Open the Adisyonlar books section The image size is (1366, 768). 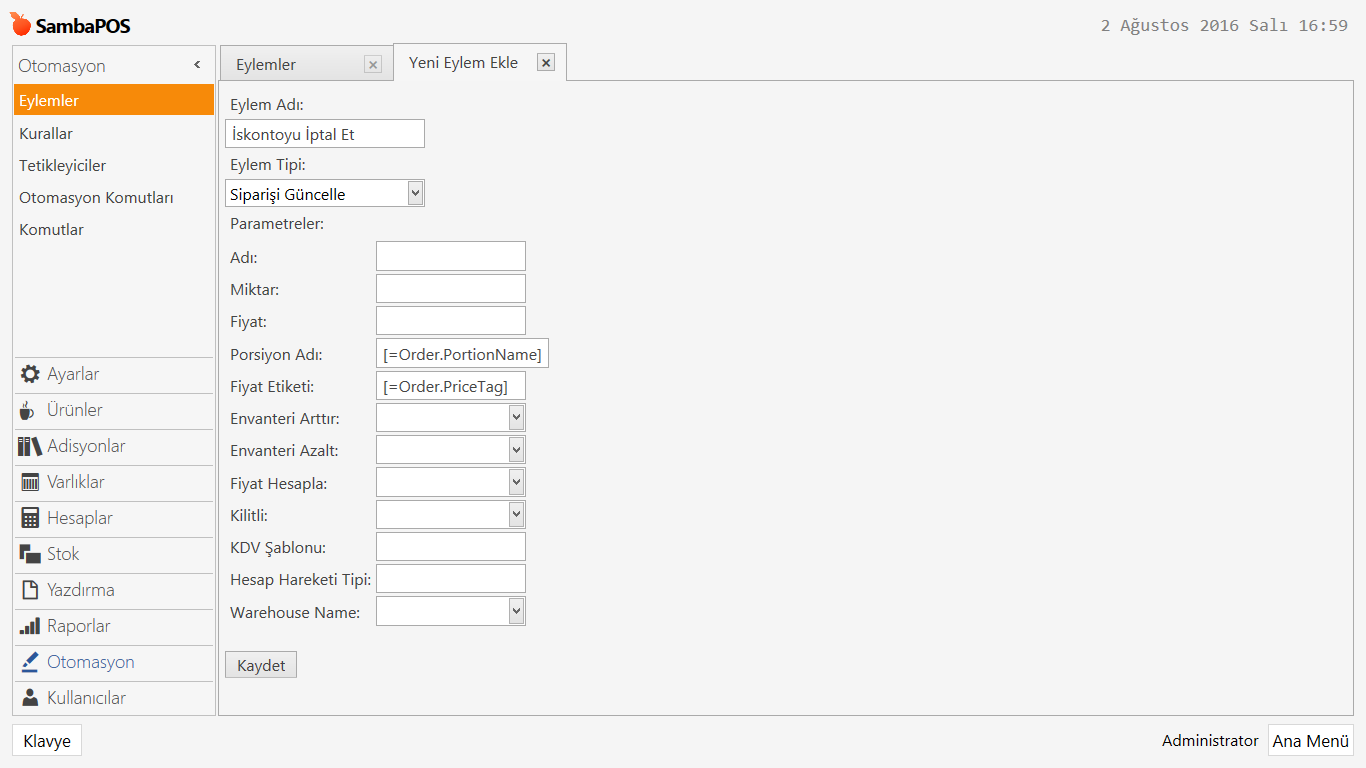pyautogui.click(x=114, y=446)
